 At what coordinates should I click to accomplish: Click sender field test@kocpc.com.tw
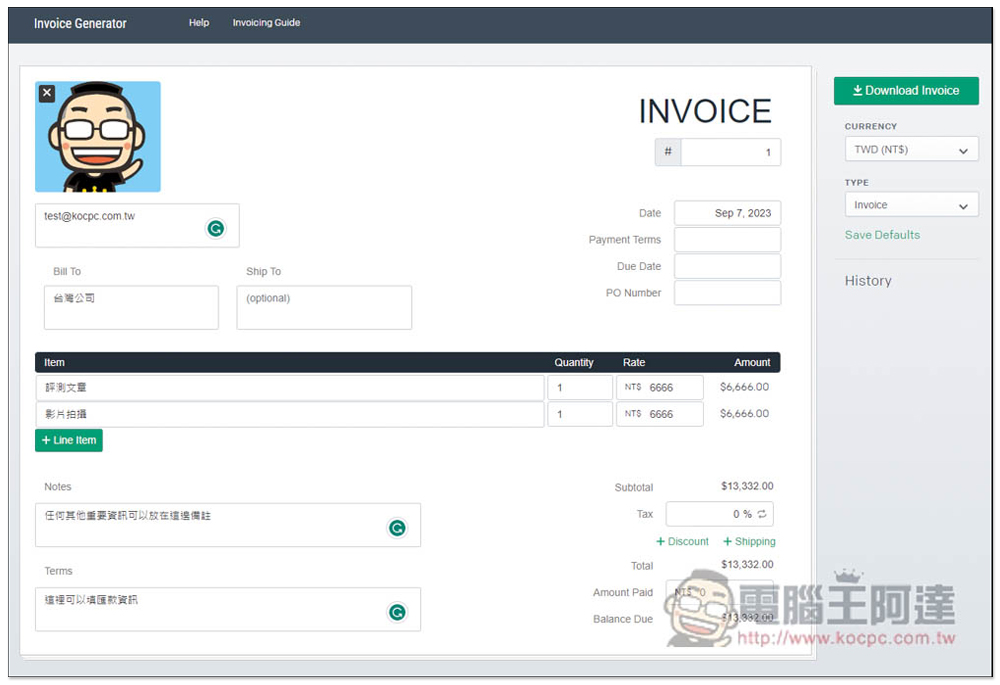pos(137,226)
